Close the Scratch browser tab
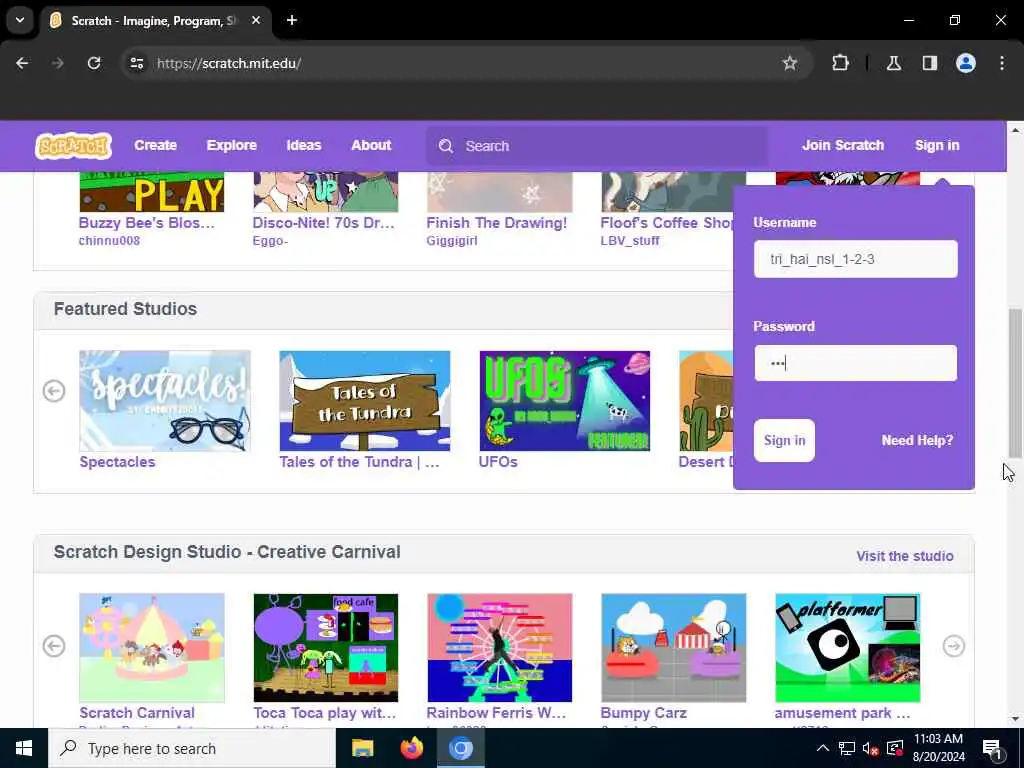The image size is (1024, 768). pyautogui.click(x=256, y=20)
